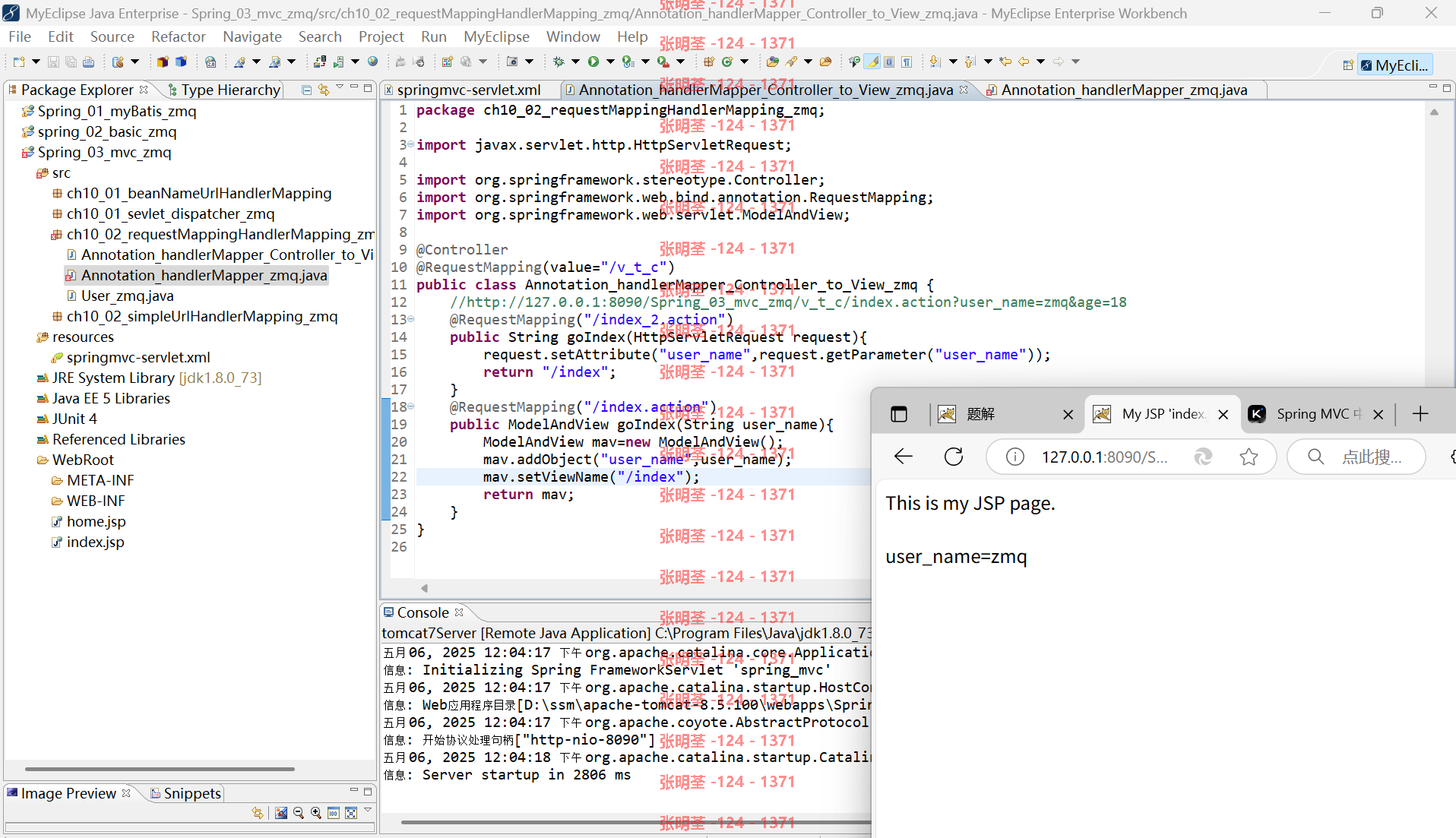Toggle Show Whitespace Characters pilcrow icon
The width and height of the screenshot is (1456, 838).
(x=907, y=62)
